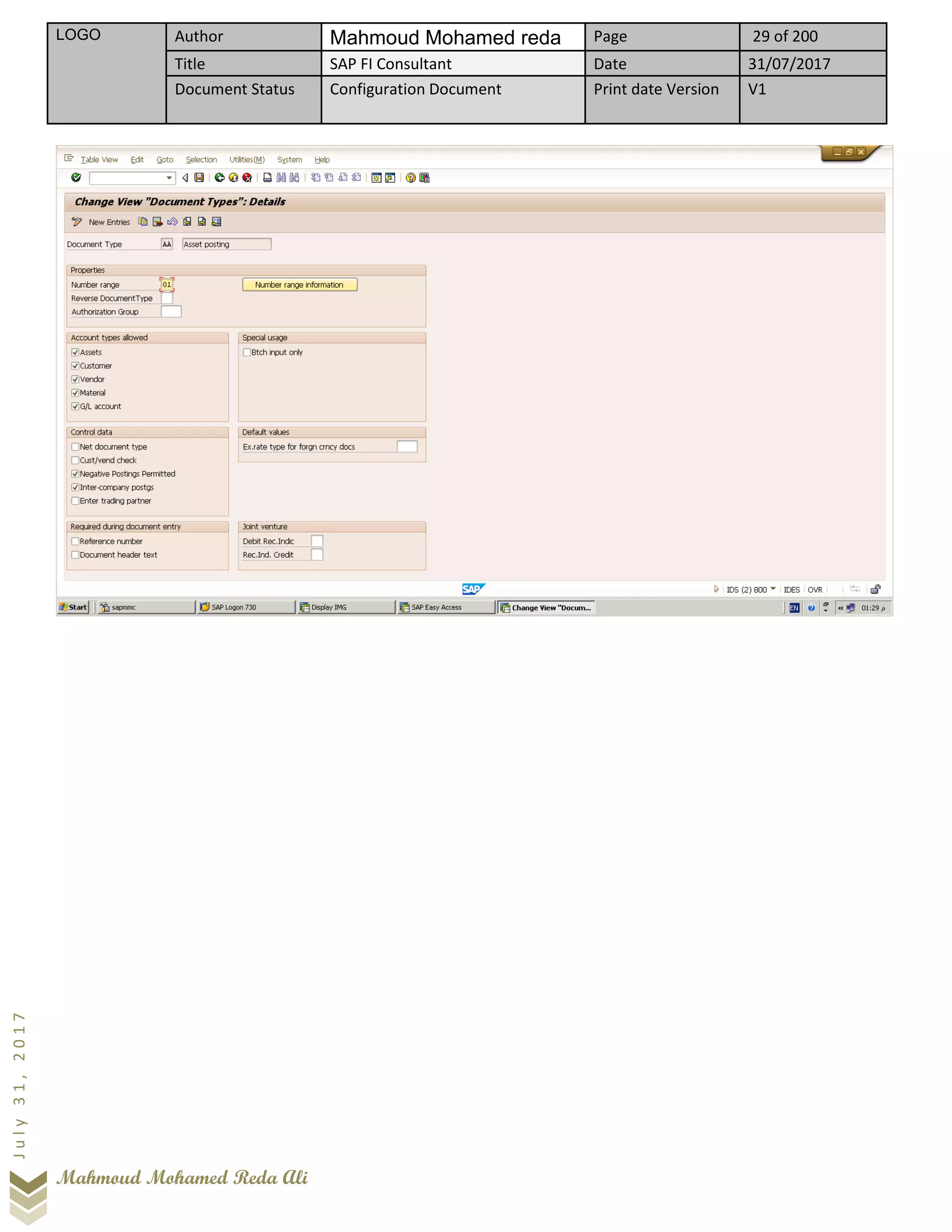Screen dimensions: 952x1232
Task: Click the Copy As icon
Action: pos(143,222)
